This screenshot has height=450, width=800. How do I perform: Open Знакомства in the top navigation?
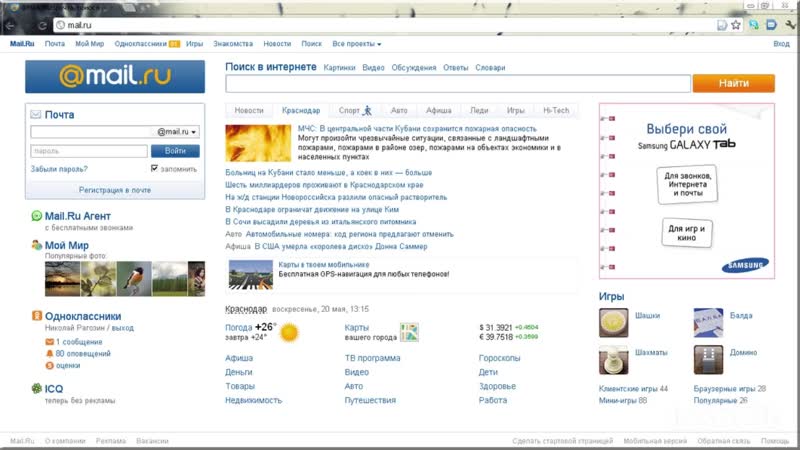(x=233, y=44)
